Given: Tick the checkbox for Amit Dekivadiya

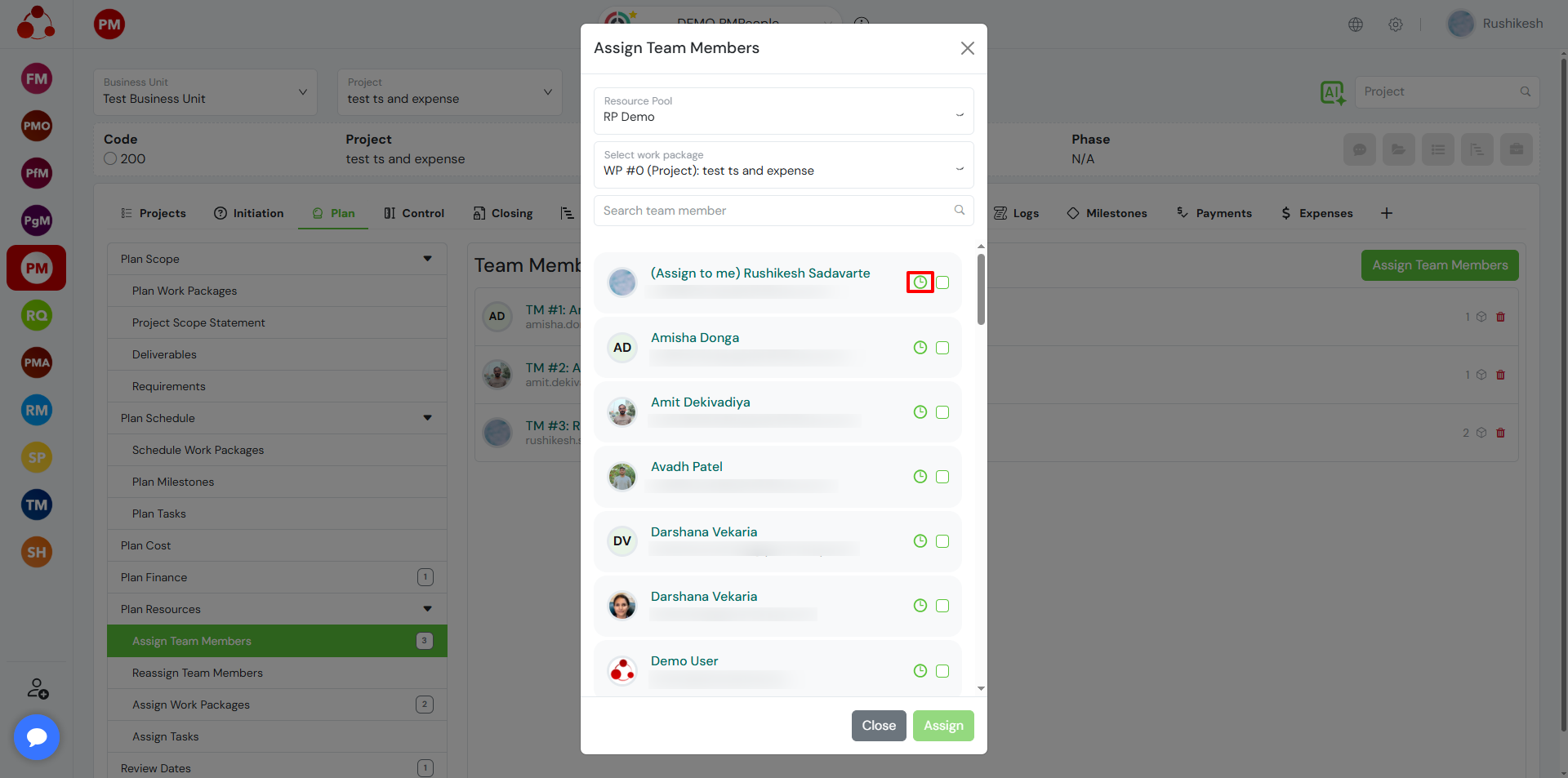Looking at the screenshot, I should coord(942,412).
